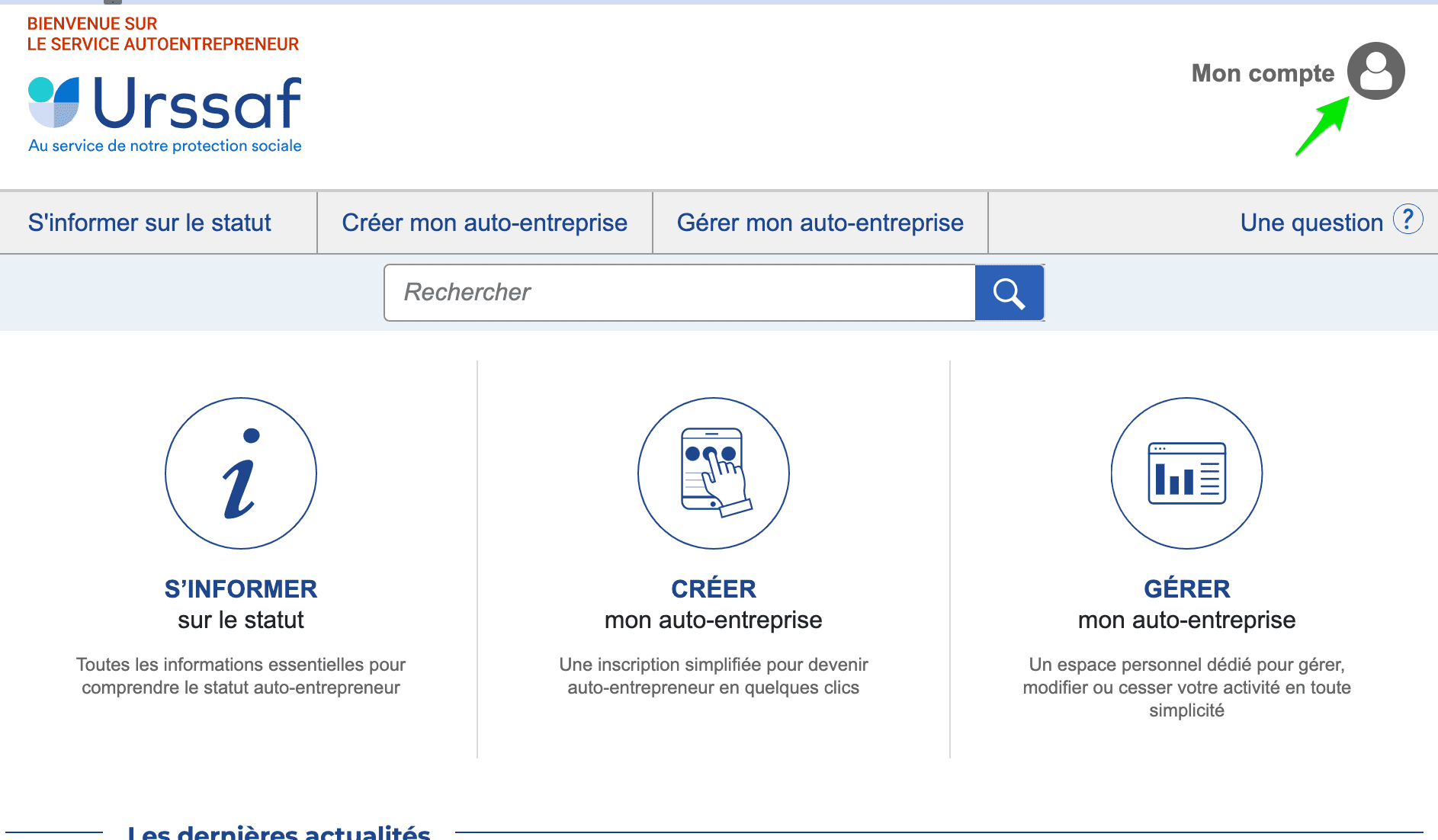Click the S'INFORMER bold heading
The image size is (1438, 840).
pyautogui.click(x=241, y=588)
